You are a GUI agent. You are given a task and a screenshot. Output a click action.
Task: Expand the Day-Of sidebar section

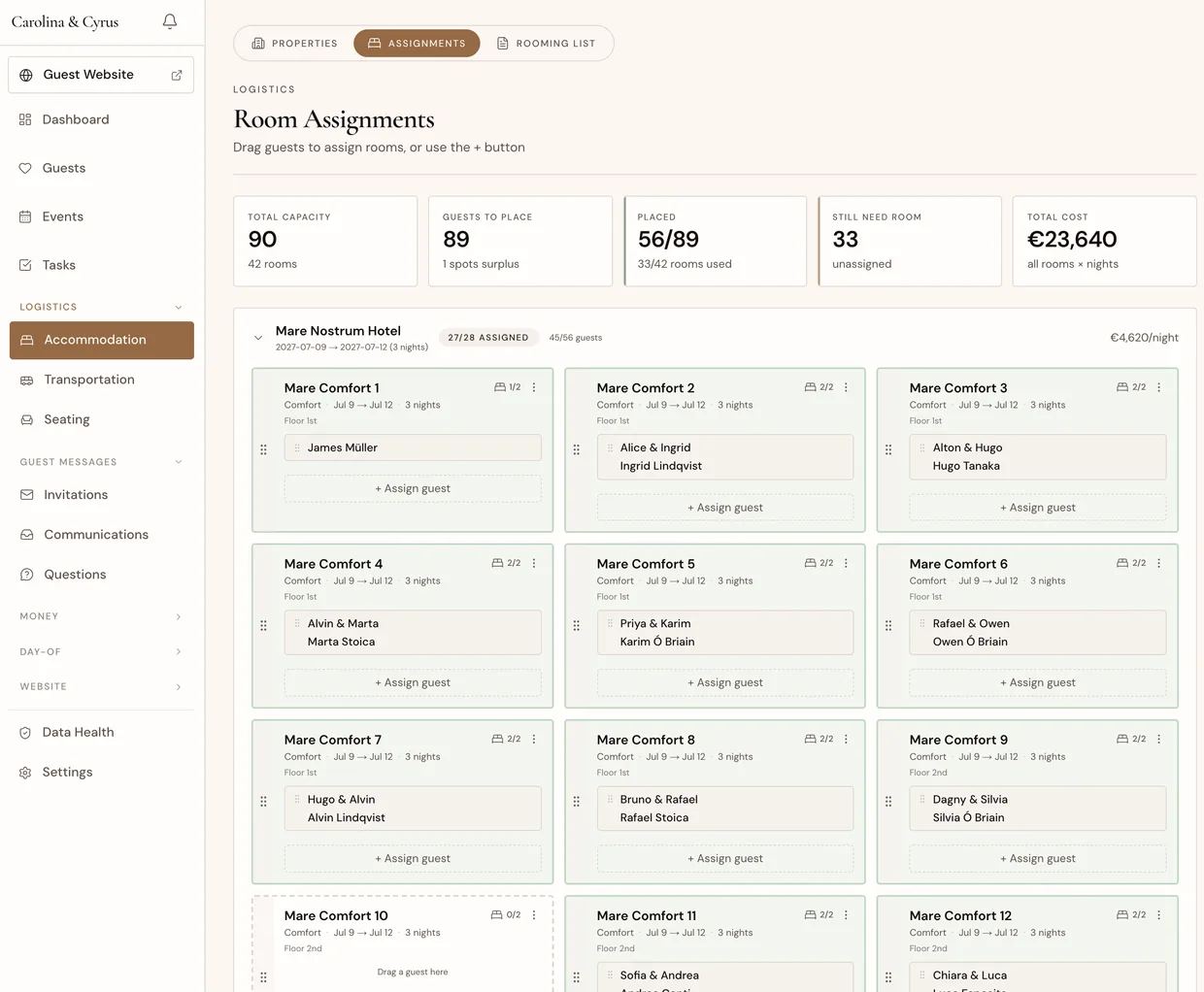coord(179,651)
